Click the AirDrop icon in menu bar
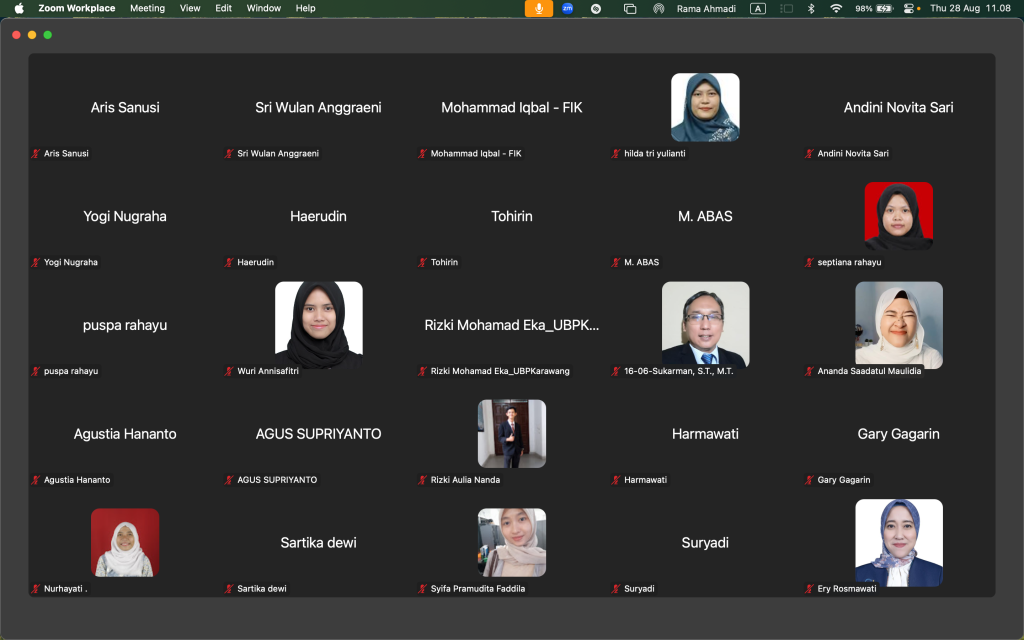The height and width of the screenshot is (640, 1024). pos(658,8)
